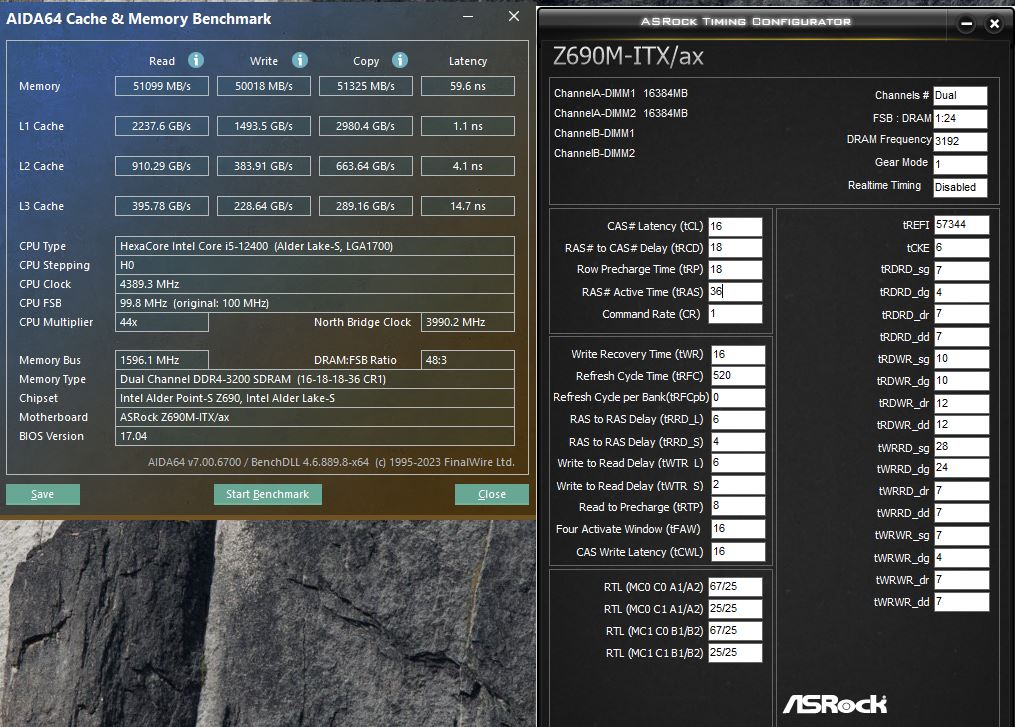Click the tRDWR_dg value field
1015x727 pixels.
click(x=961, y=381)
